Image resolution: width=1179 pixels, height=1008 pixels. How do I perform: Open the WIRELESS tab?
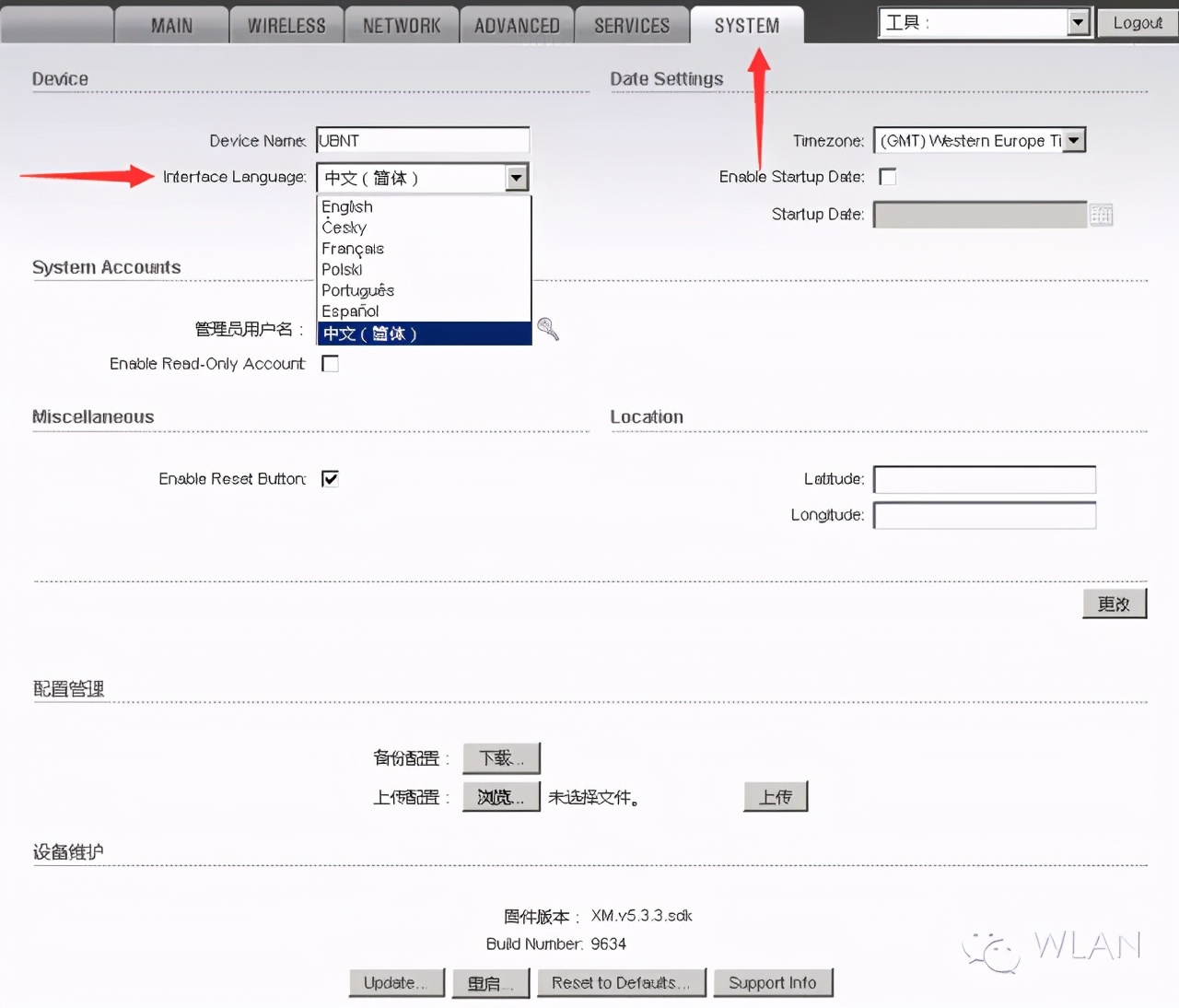[x=286, y=25]
